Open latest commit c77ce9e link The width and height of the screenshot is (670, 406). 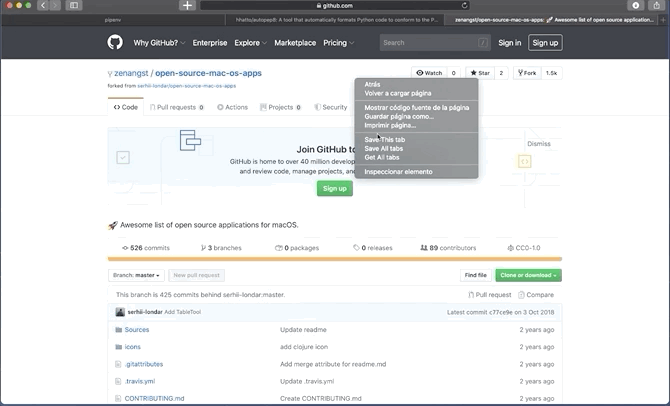coord(500,312)
